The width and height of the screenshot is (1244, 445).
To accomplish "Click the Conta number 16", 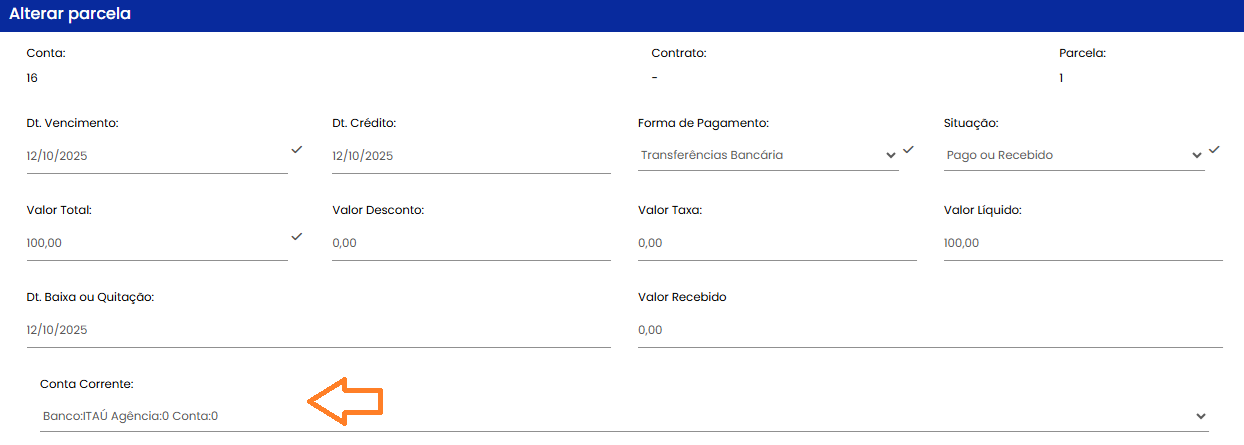I will click(33, 78).
